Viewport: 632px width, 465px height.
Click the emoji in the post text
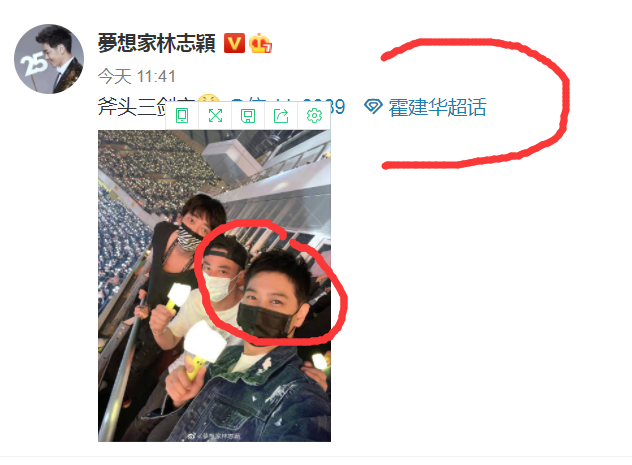coord(209,98)
